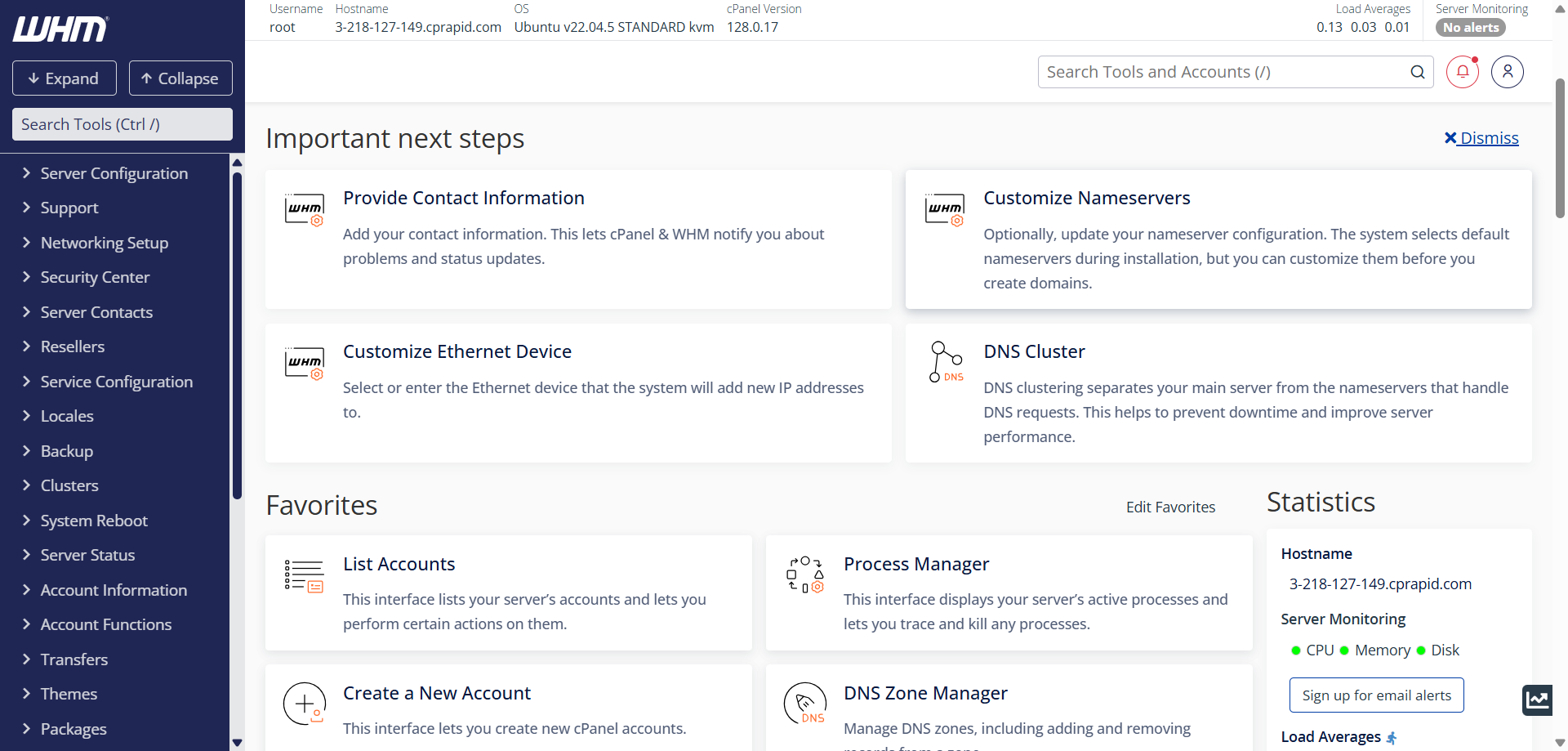The width and height of the screenshot is (1568, 751).
Task: Click the List Accounts icon
Action: tap(304, 576)
